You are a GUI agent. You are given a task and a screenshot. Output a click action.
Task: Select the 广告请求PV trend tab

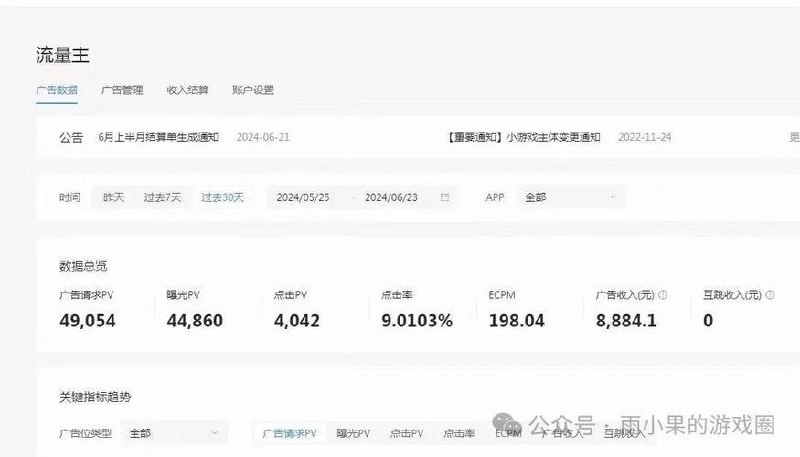click(x=289, y=434)
